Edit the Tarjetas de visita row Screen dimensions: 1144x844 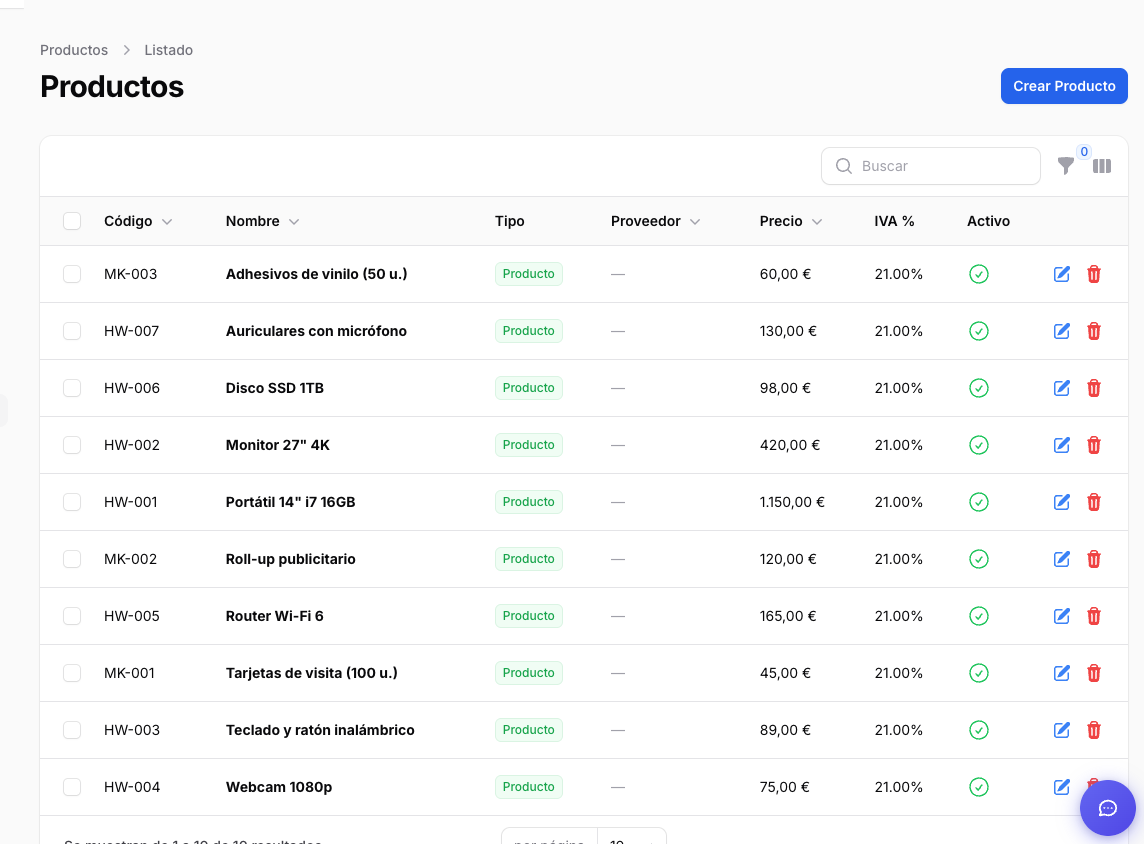[x=1062, y=673]
